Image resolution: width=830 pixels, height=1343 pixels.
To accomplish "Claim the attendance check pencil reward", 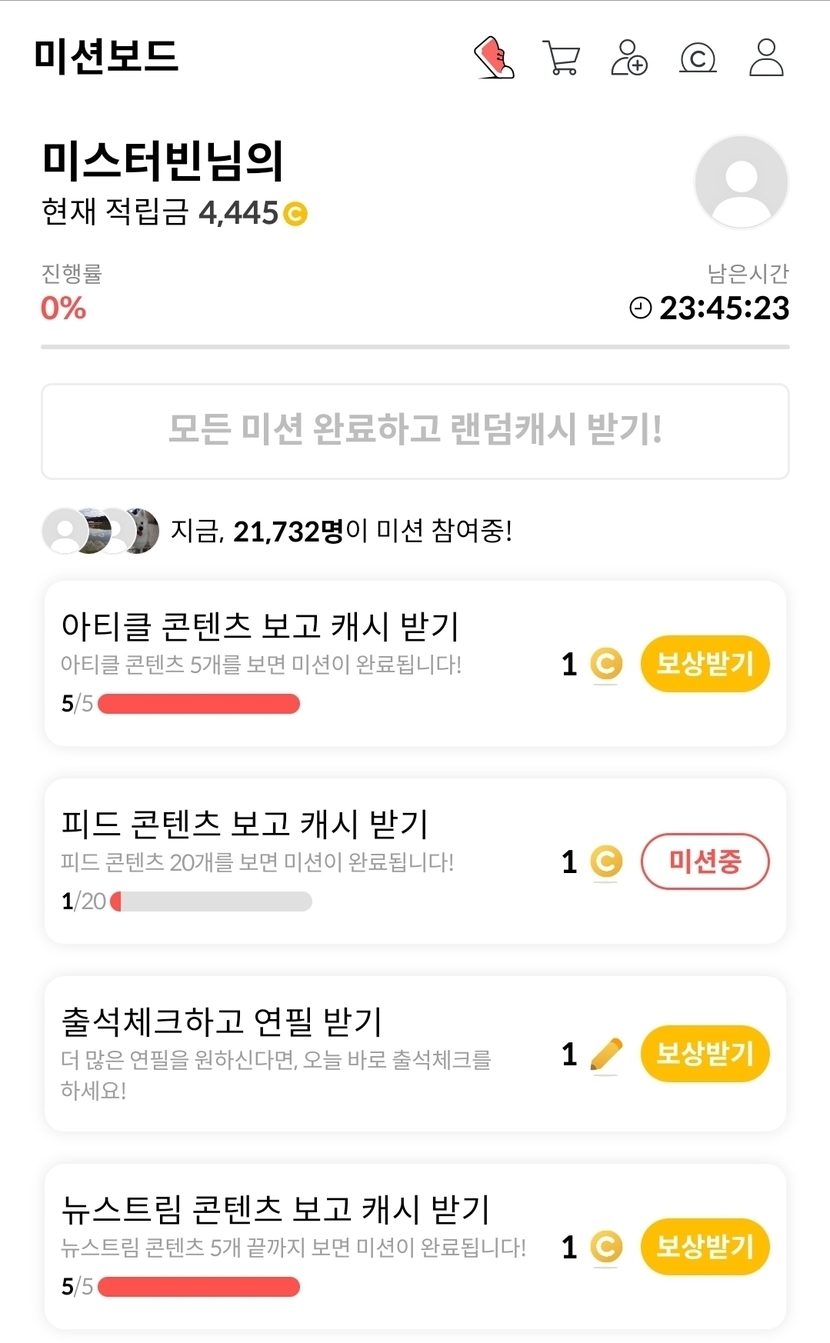I will 705,1054.
